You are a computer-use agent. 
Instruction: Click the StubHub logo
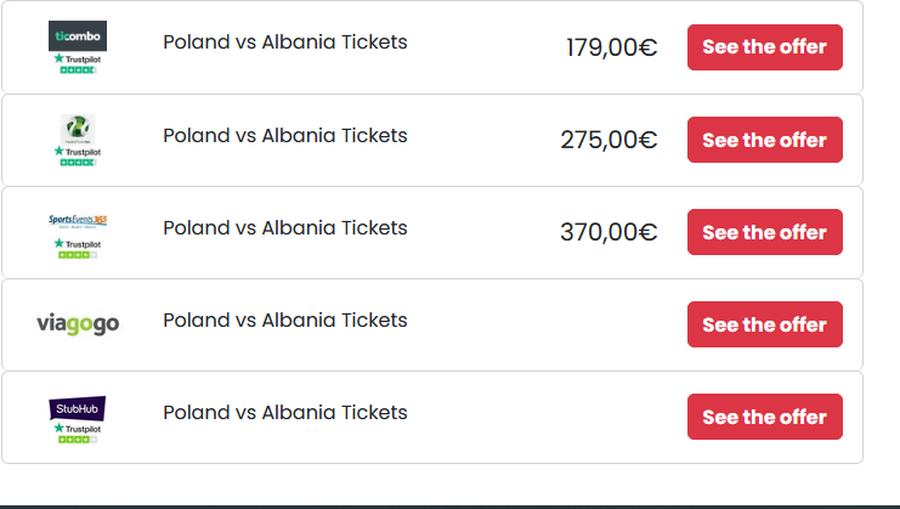pos(77,408)
